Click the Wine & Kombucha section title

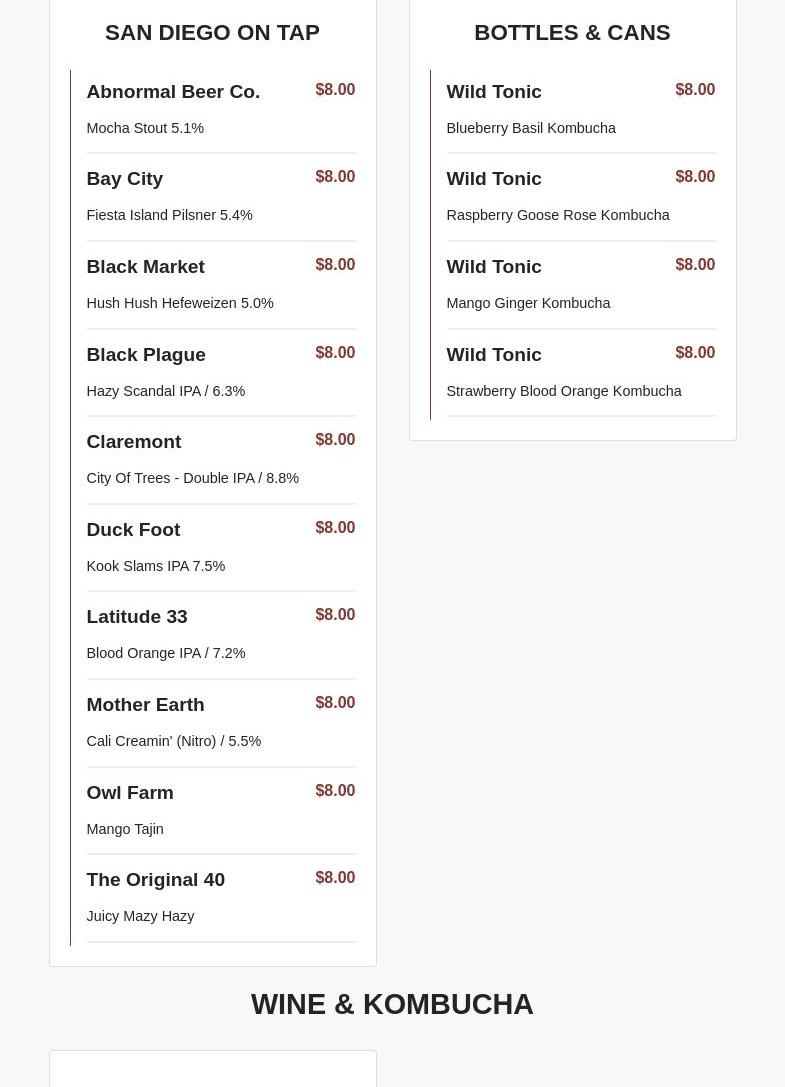coord(392,1004)
